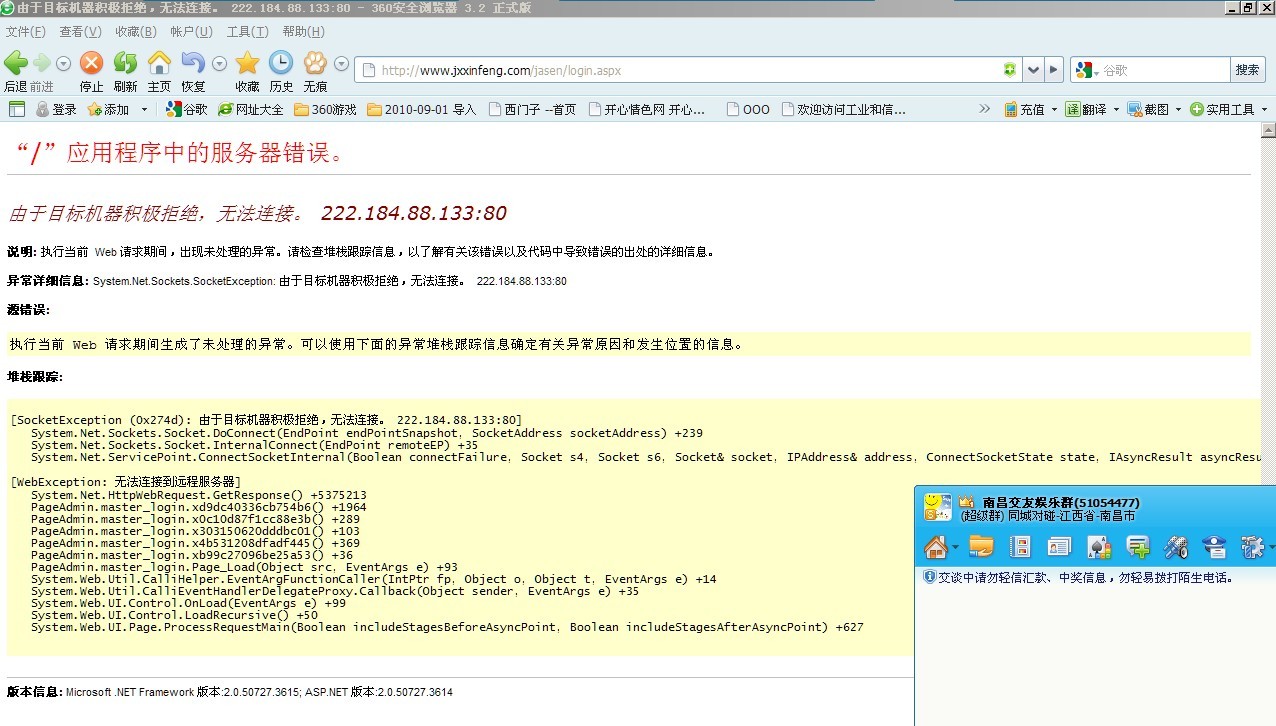The width and height of the screenshot is (1276, 726).
Task: Open History (历史) clock icon
Action: coord(281,64)
